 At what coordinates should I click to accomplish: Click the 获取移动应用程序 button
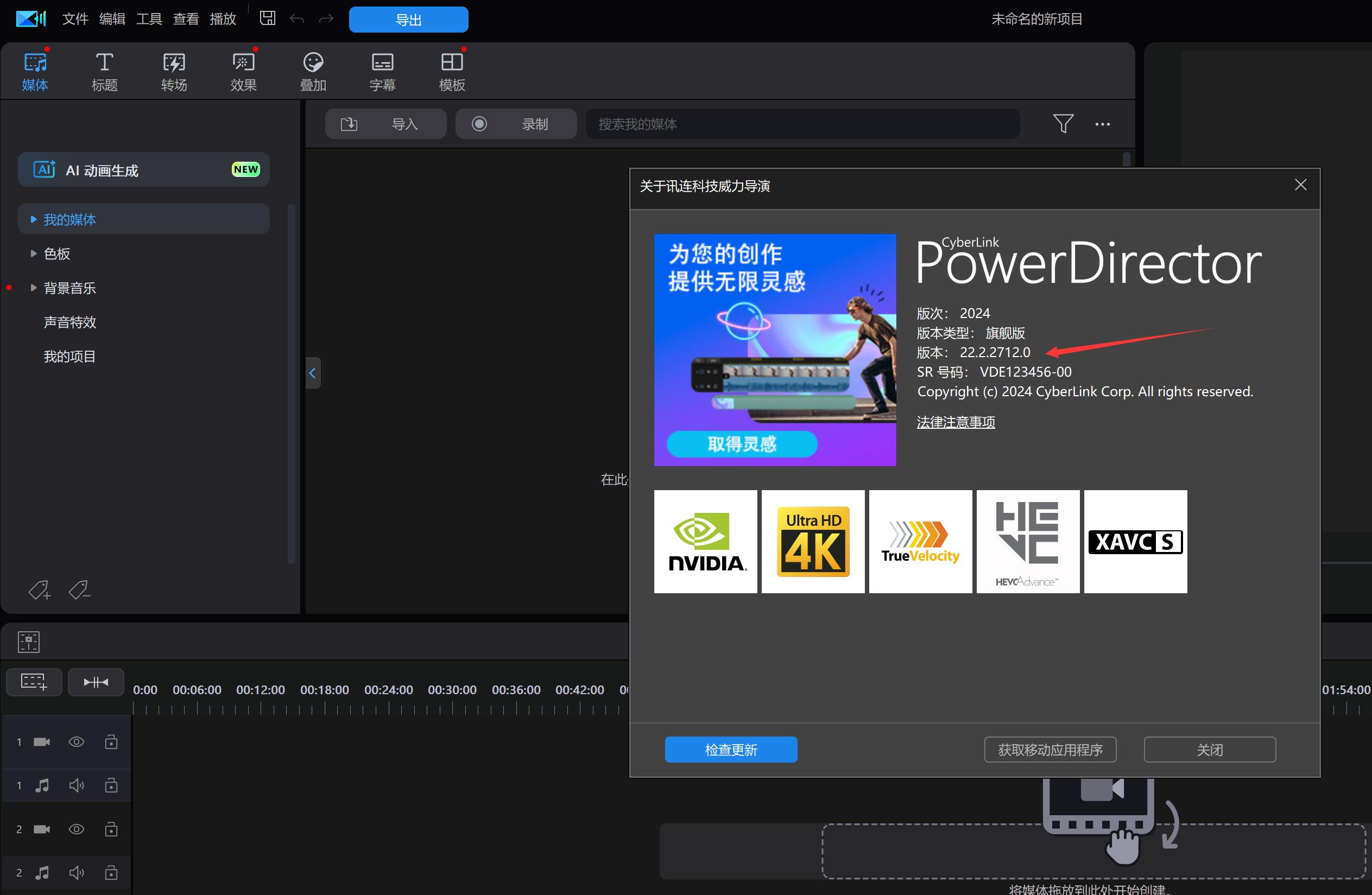pos(1049,750)
